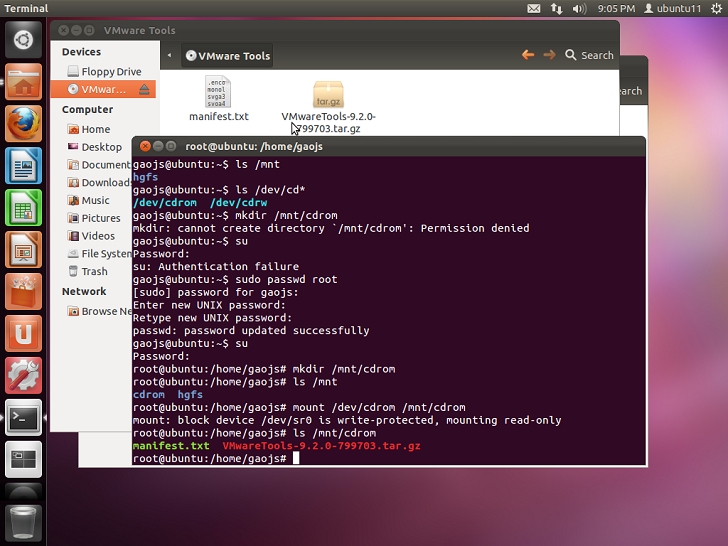Open the 9:05 PM clock calendar
The height and width of the screenshot is (546, 728).
(616, 8)
